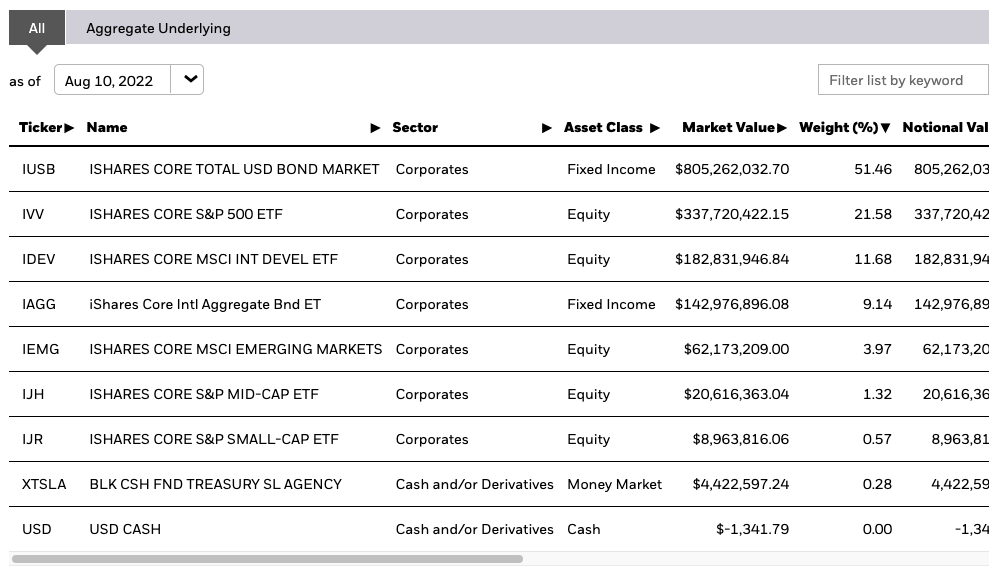The image size is (1002, 578).
Task: Click the USD CASH name cell
Action: point(125,529)
